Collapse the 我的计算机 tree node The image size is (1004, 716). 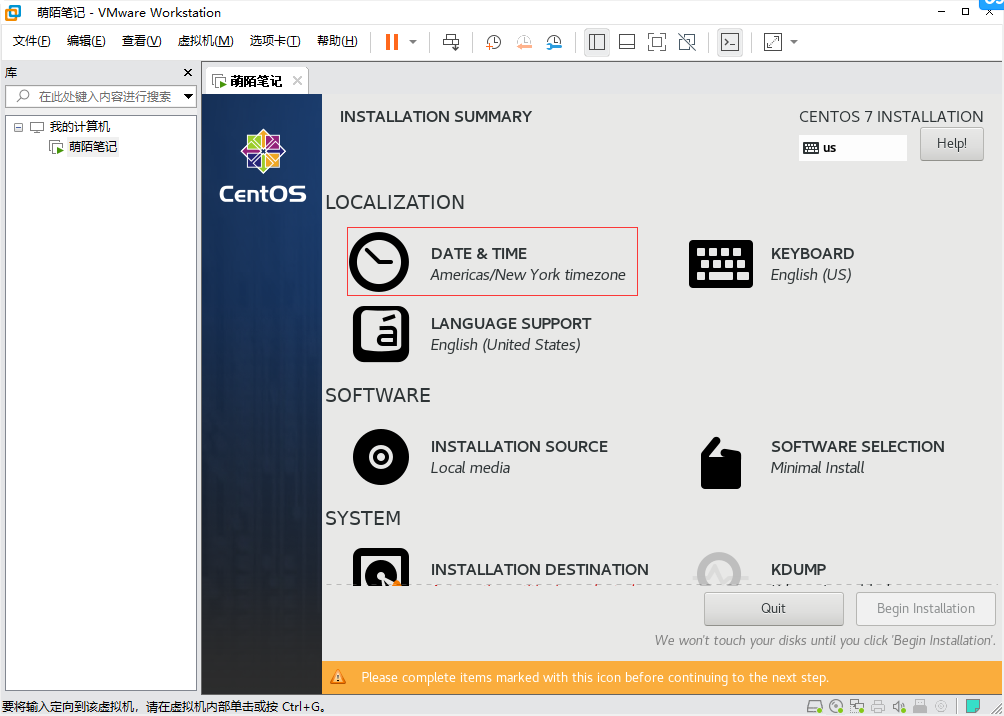[18, 127]
